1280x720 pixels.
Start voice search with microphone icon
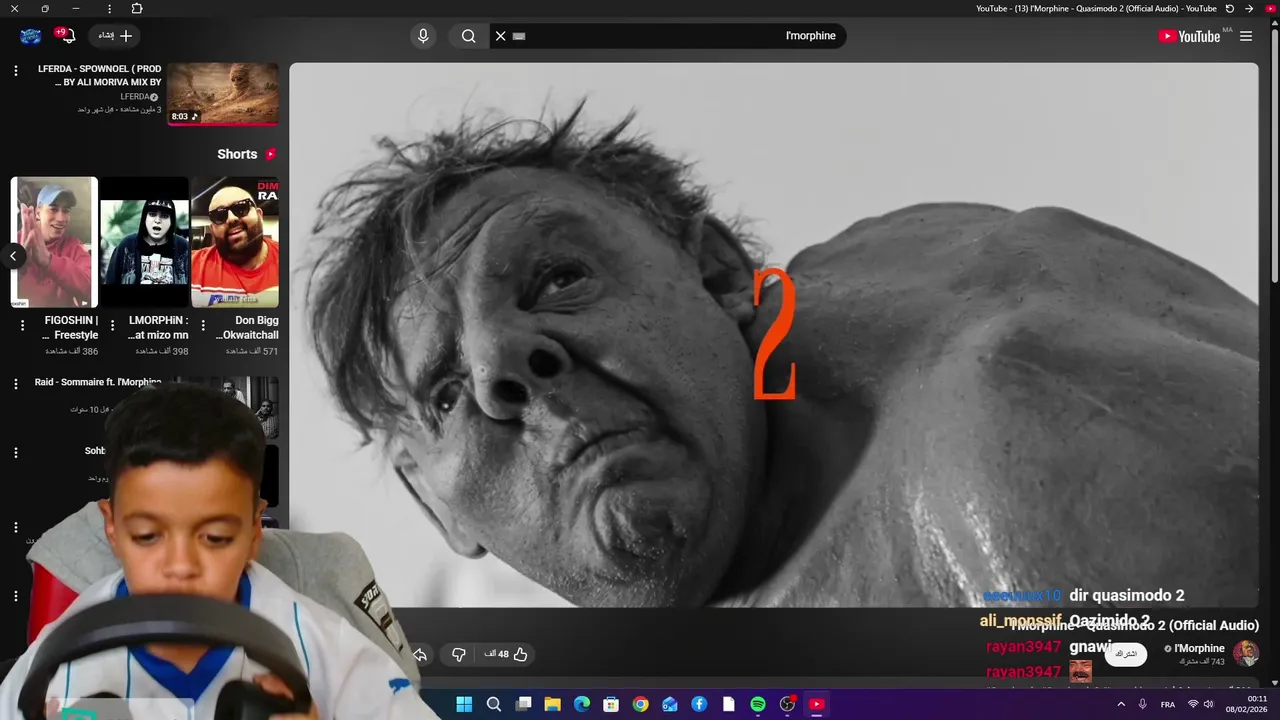423,36
